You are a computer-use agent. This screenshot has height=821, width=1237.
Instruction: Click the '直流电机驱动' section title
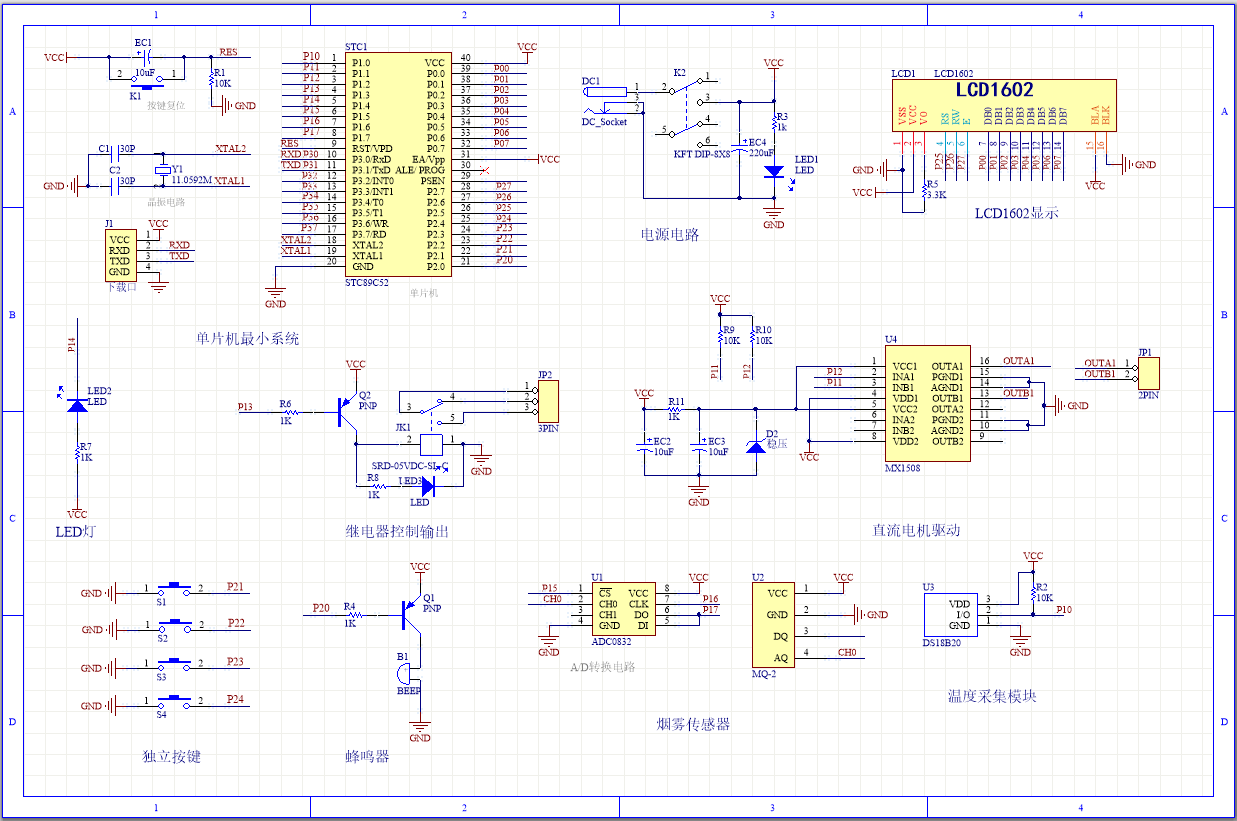pyautogui.click(x=916, y=530)
